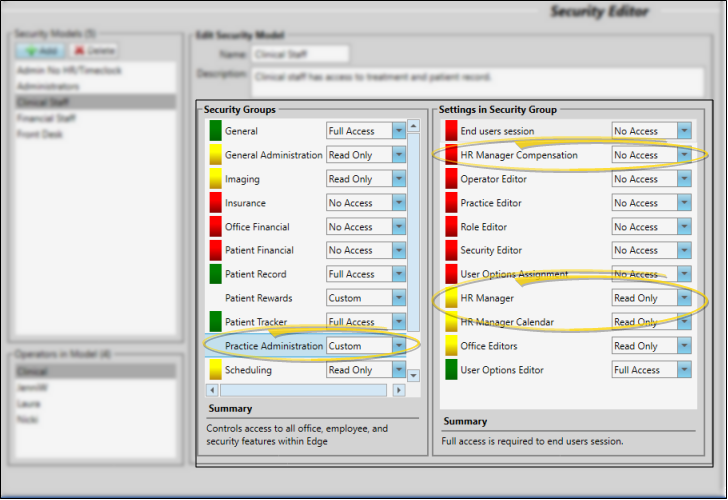
Task: Click the Name input field
Action: coord(298,54)
